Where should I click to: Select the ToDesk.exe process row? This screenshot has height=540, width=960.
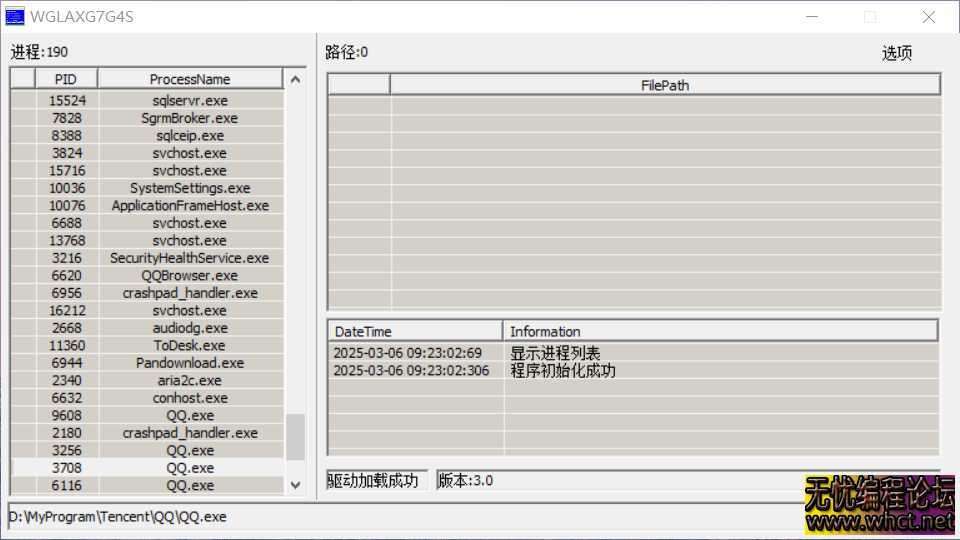(190, 346)
